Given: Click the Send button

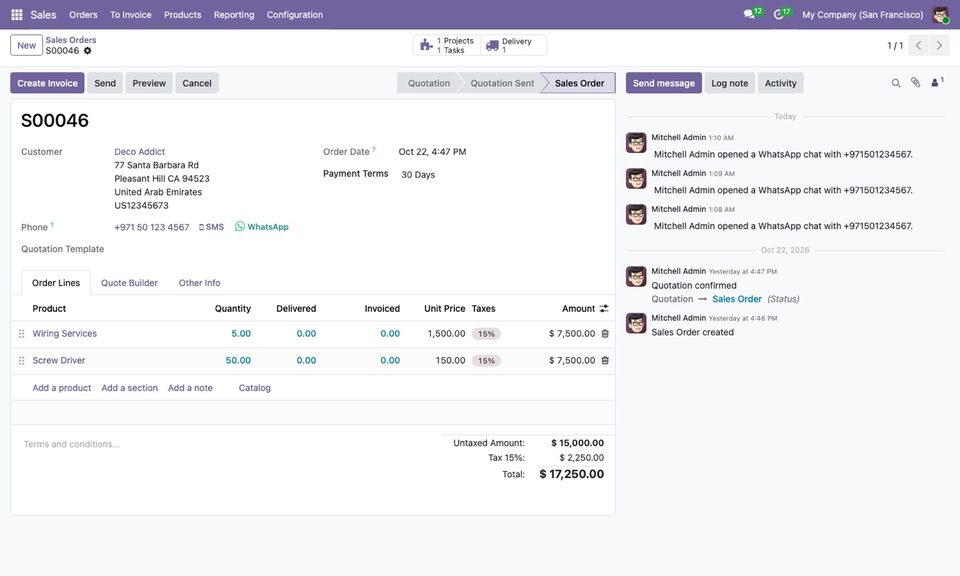Looking at the screenshot, I should click(105, 83).
